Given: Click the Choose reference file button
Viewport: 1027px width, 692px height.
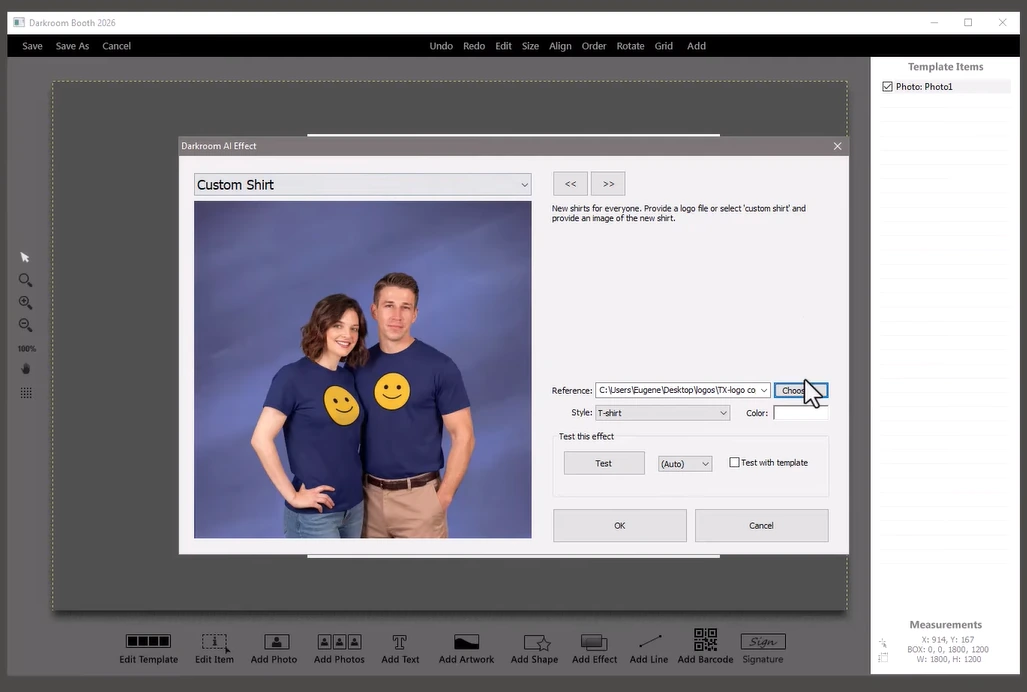Looking at the screenshot, I should [800, 390].
